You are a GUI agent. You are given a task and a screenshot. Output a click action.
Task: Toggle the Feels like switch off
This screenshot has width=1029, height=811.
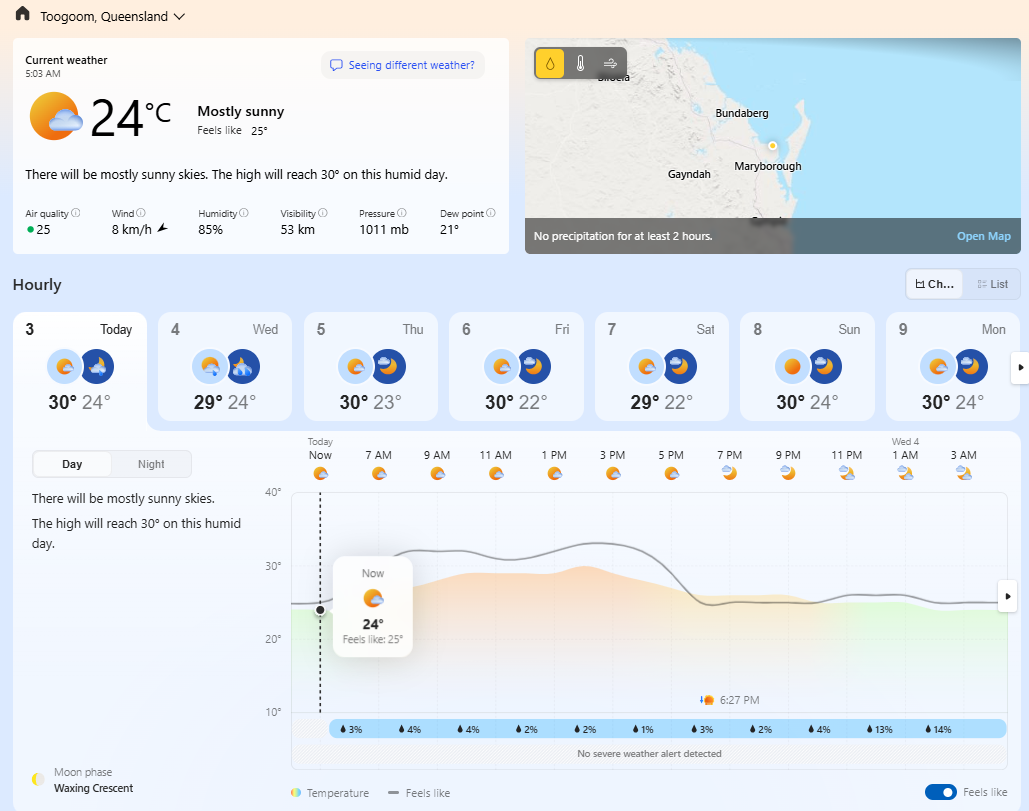[x=941, y=792]
